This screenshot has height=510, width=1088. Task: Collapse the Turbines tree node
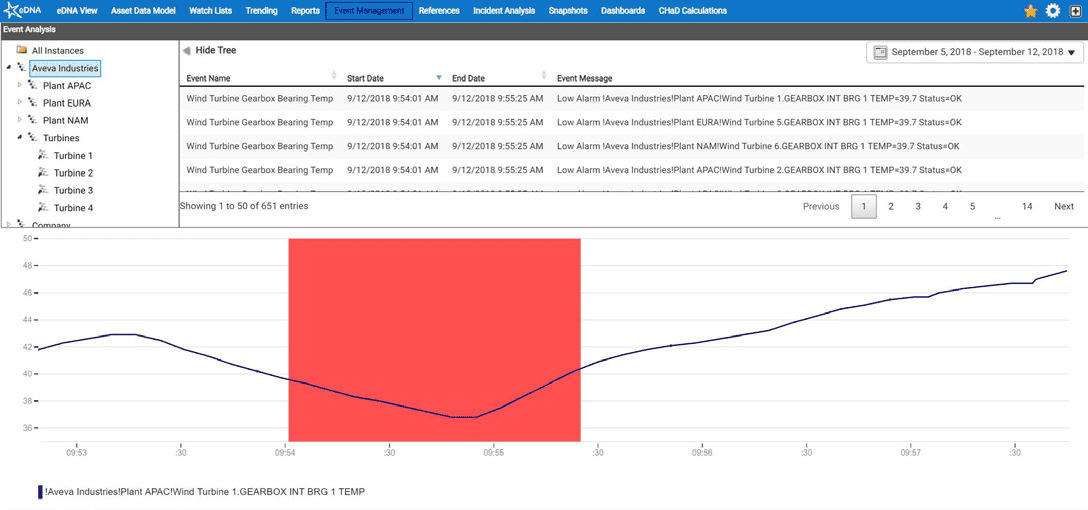(x=19, y=138)
